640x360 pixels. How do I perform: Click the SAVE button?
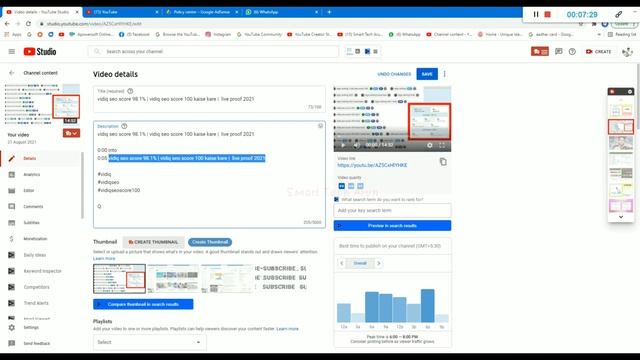tap(427, 74)
